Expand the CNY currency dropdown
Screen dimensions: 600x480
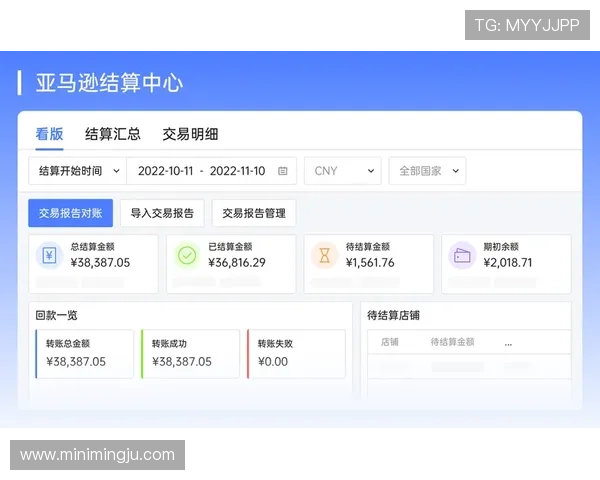click(343, 171)
